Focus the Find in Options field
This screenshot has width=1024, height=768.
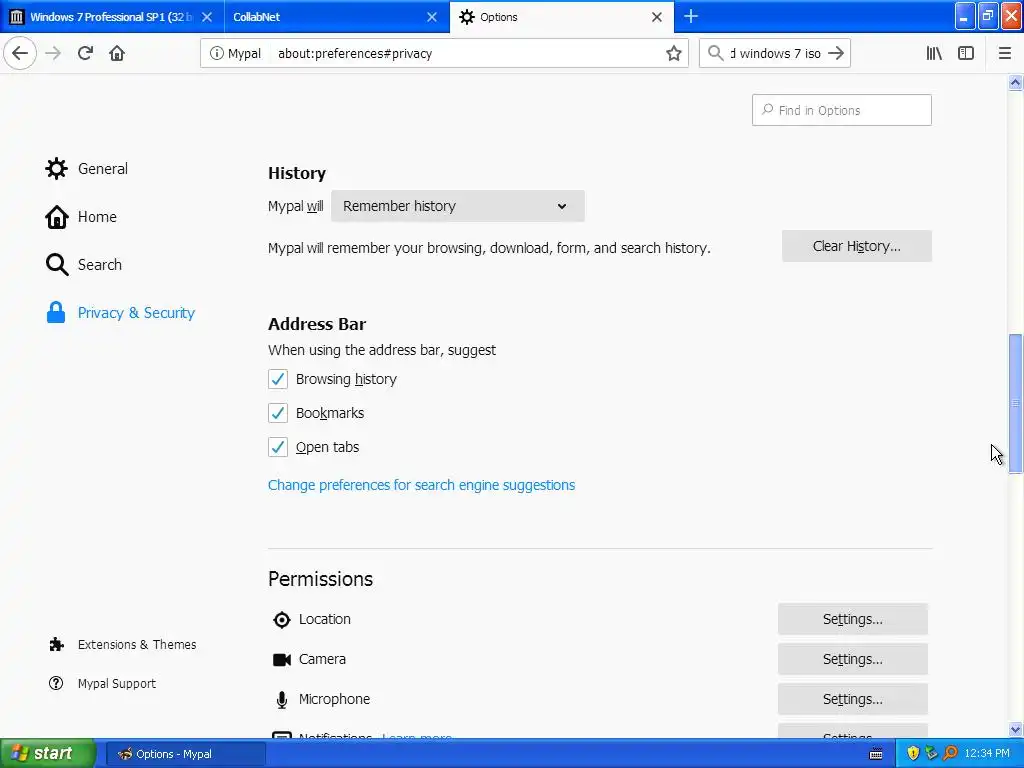(842, 110)
